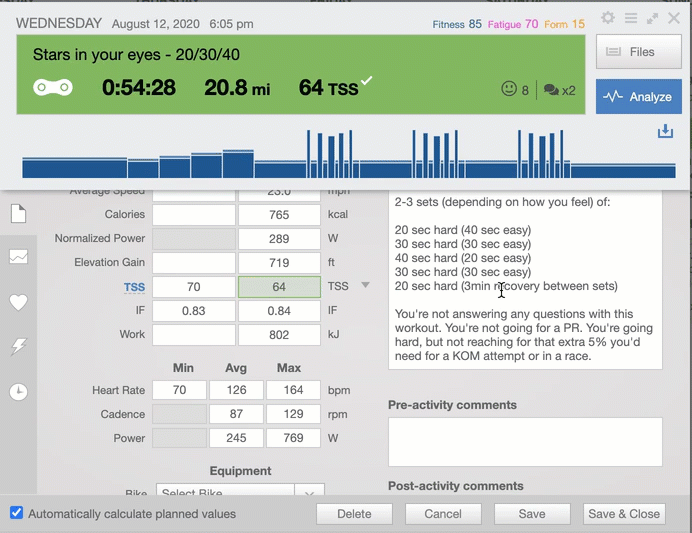Image resolution: width=692 pixels, height=533 pixels.
Task: Click the planned TSS field showing 70
Action: pyautogui.click(x=194, y=287)
